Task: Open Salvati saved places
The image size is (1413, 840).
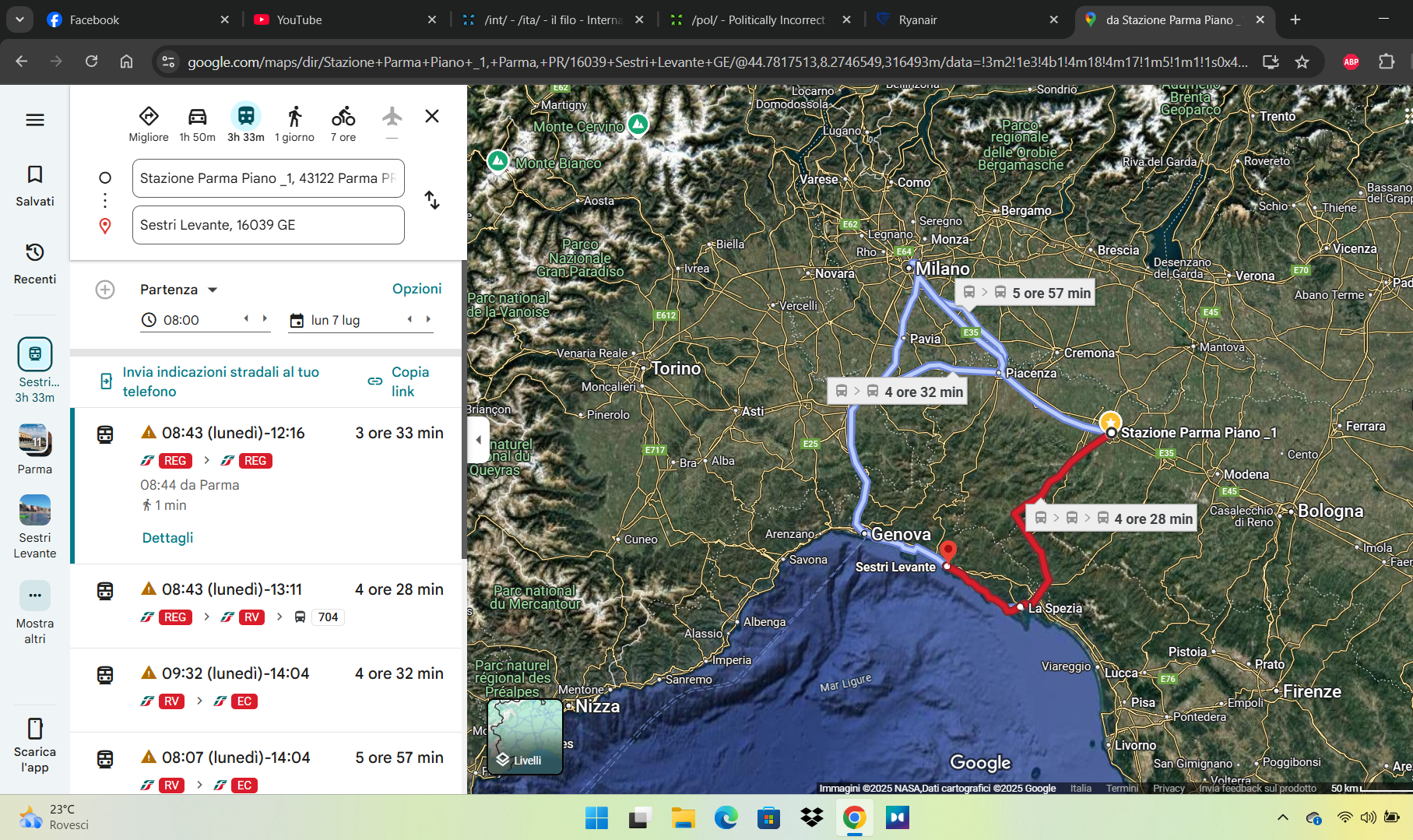Action: pos(35,185)
